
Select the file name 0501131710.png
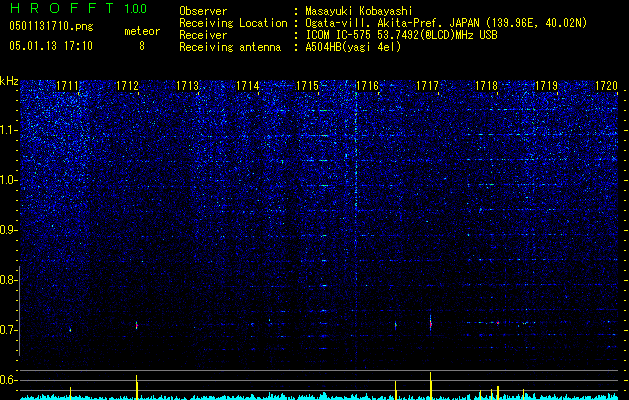[x=51, y=27]
